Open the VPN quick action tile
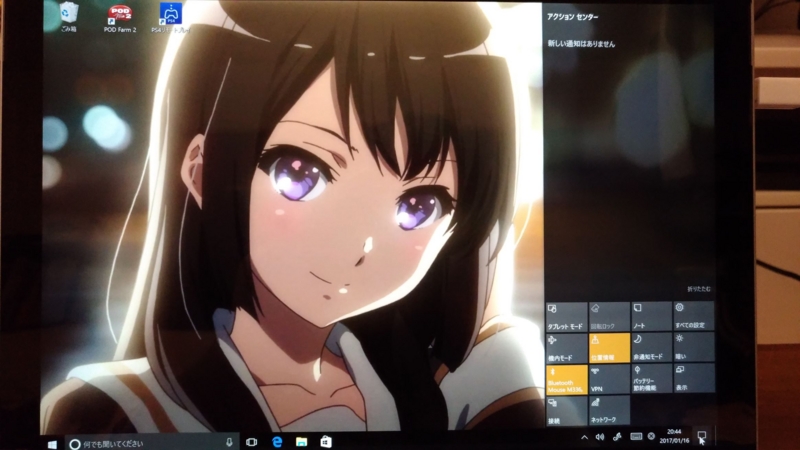This screenshot has width=800, height=450. [x=609, y=380]
